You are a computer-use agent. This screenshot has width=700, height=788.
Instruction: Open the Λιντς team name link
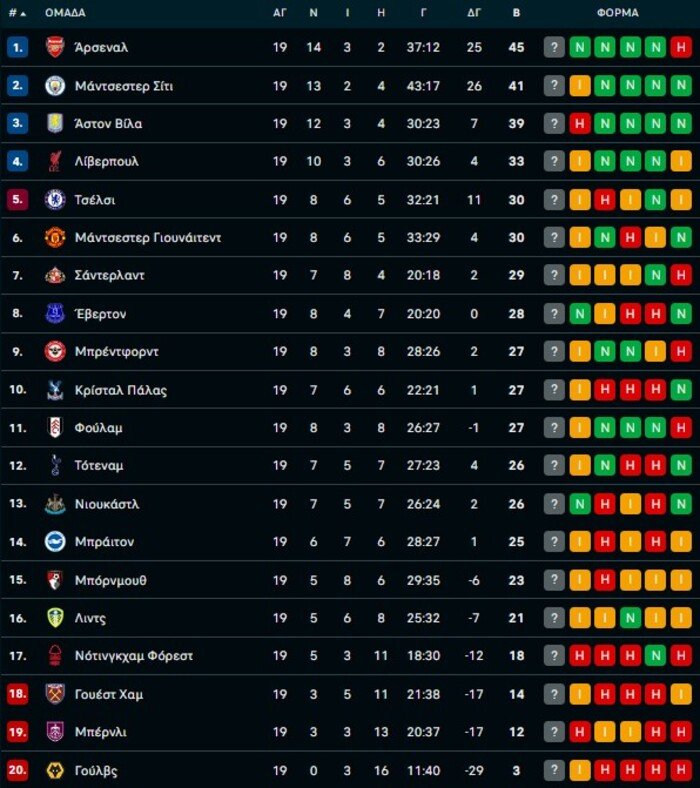pos(90,618)
